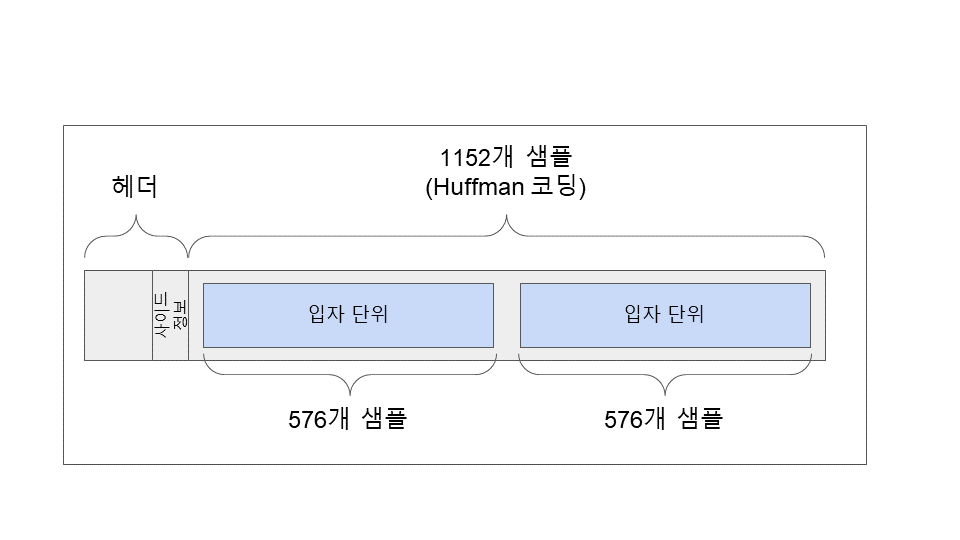Screen dimensions: 960x540
Task: Click the bottom border of the outer frame
Action: [464, 464]
